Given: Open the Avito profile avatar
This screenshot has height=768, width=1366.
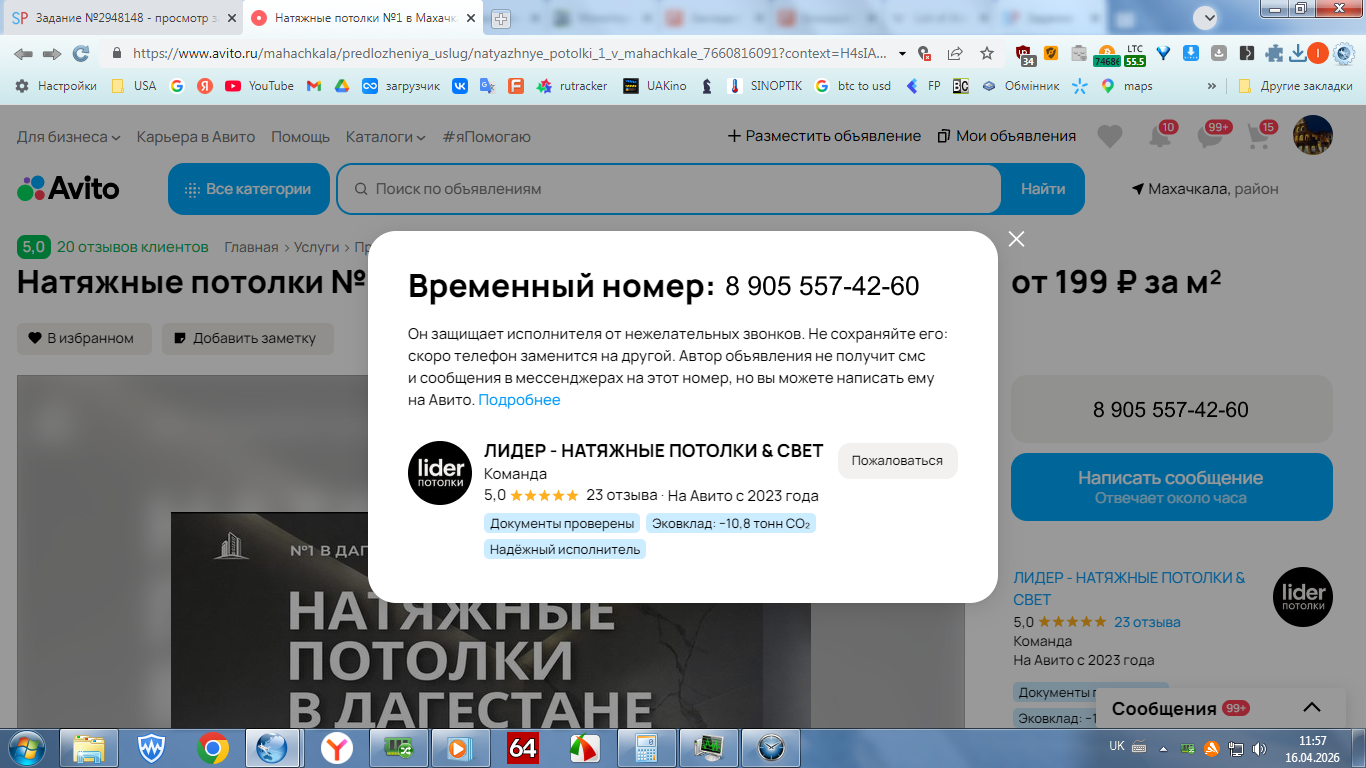Looking at the screenshot, I should (1313, 135).
